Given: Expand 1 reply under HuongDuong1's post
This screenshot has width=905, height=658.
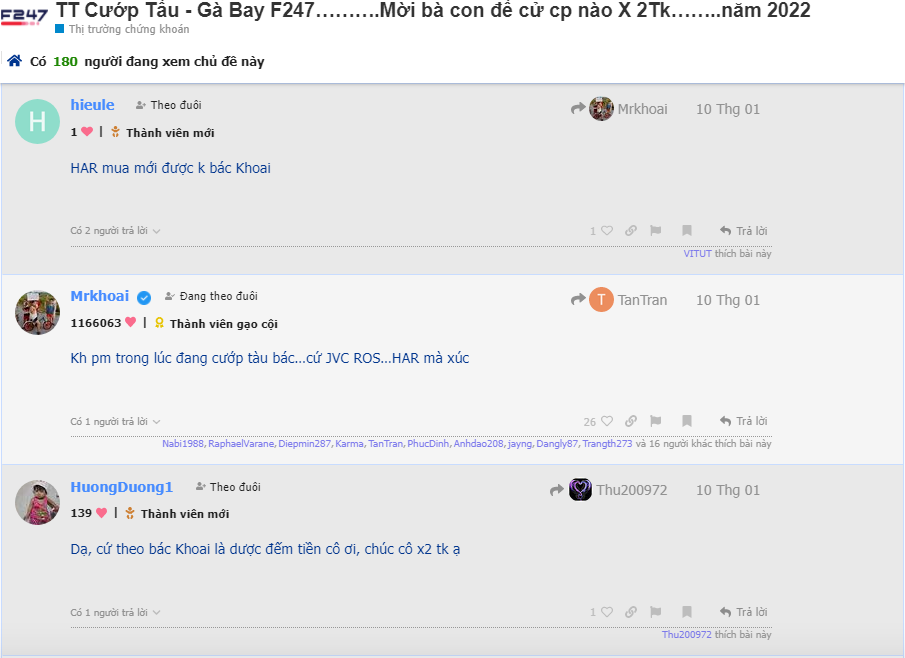Looking at the screenshot, I should pyautogui.click(x=115, y=612).
